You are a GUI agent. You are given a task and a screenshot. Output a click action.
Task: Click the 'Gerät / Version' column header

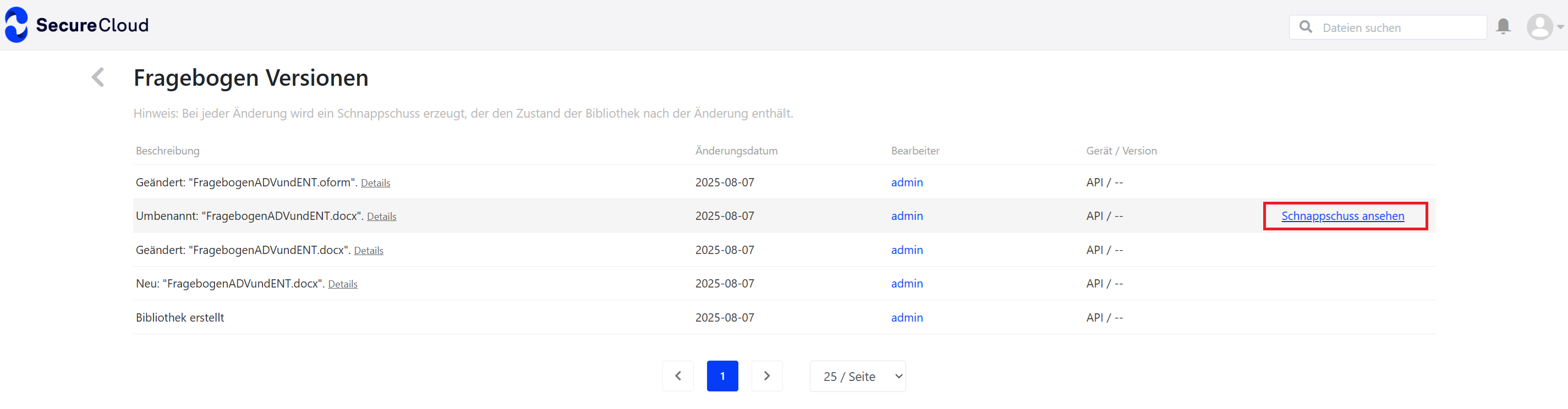(1121, 151)
